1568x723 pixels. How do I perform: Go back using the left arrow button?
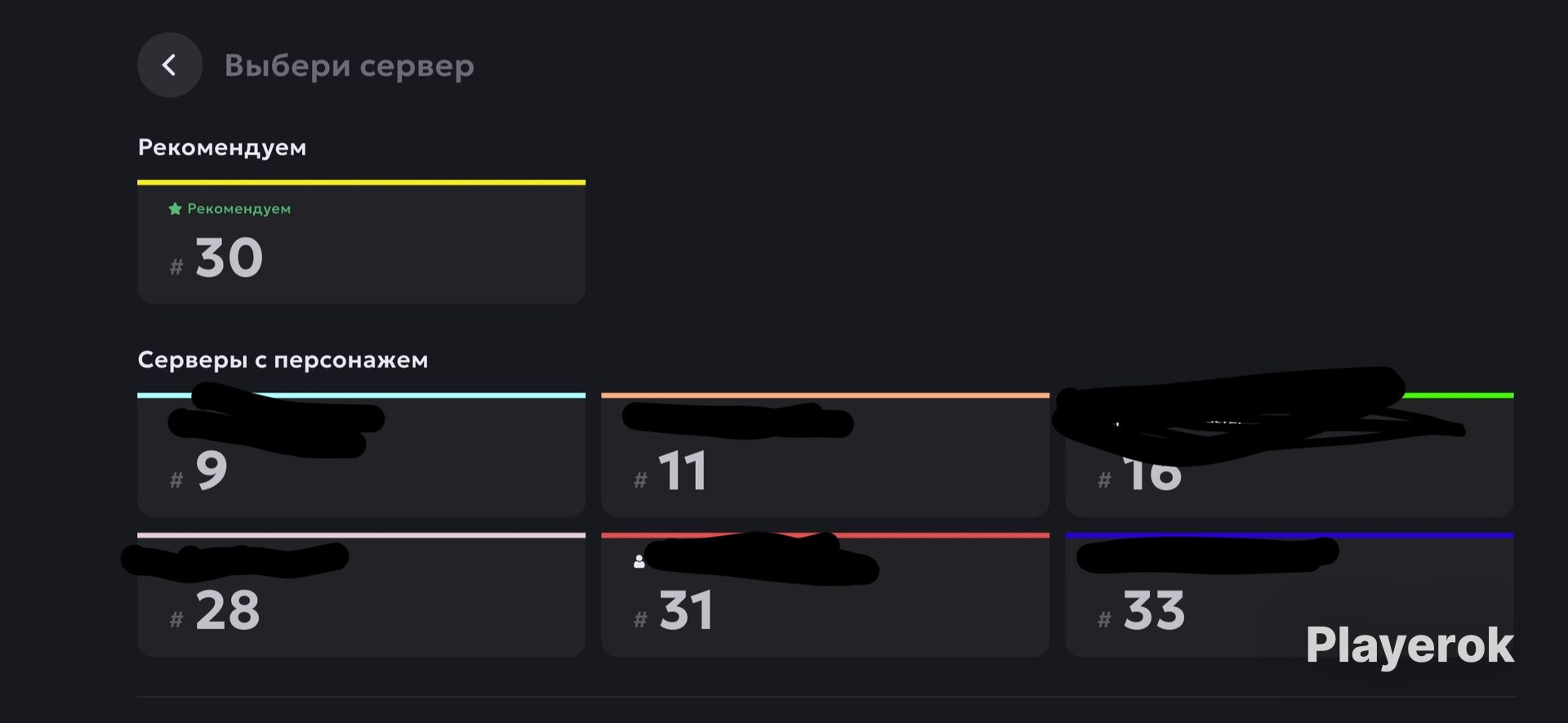coord(170,65)
